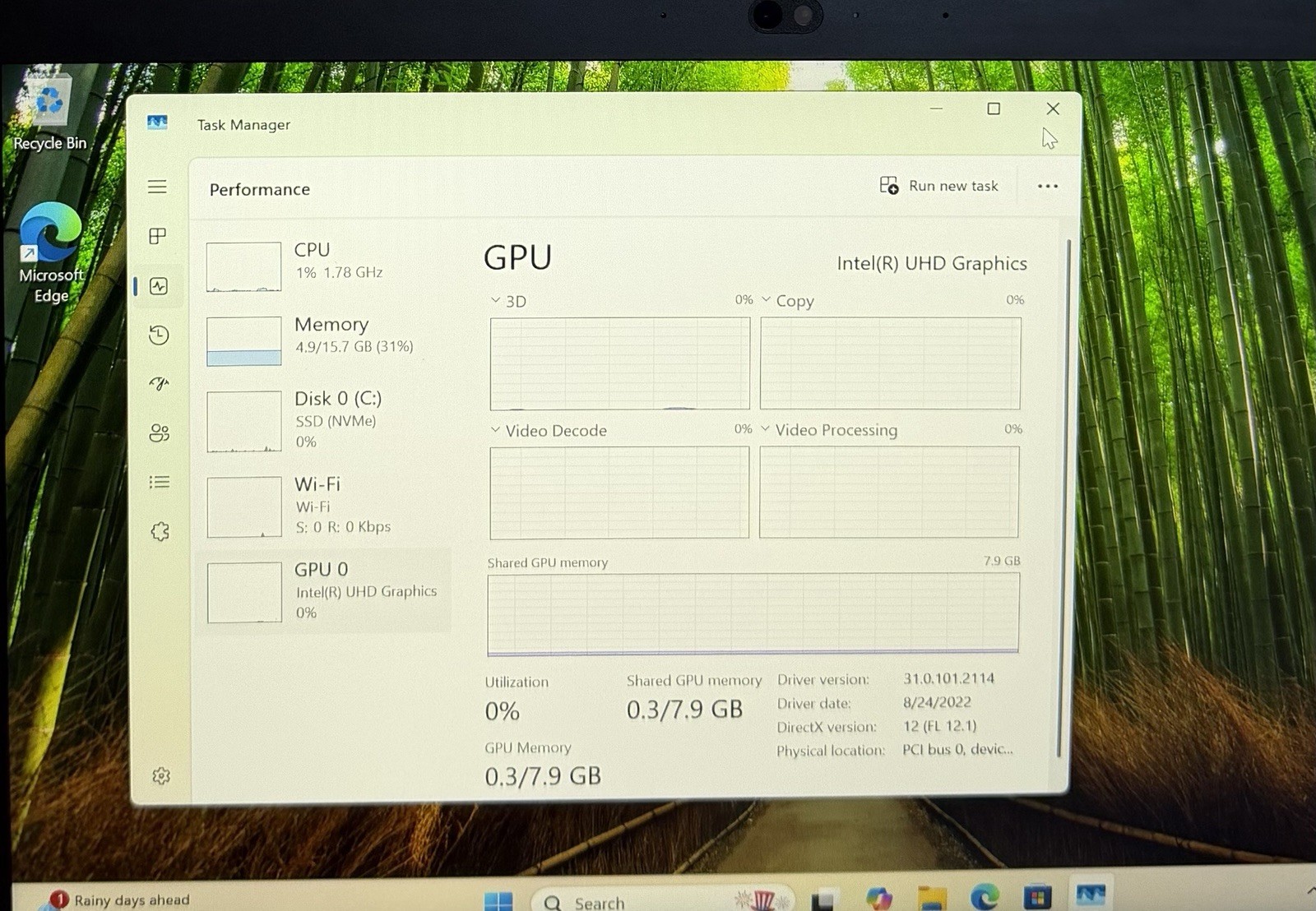Open the Rainy days ahead weather widget
The width and height of the screenshot is (1316, 911).
coord(120,900)
